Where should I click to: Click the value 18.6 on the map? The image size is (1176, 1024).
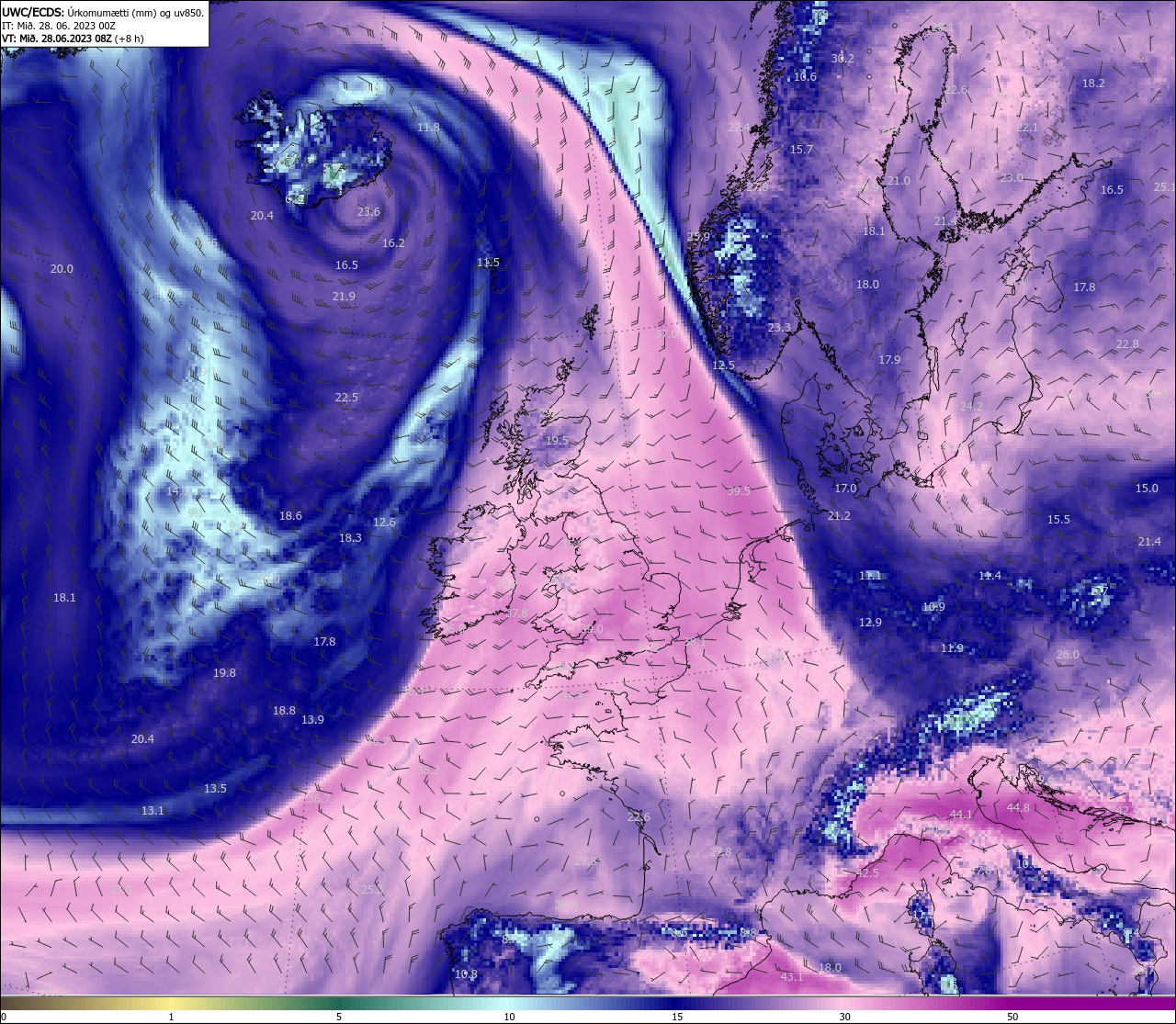(290, 516)
